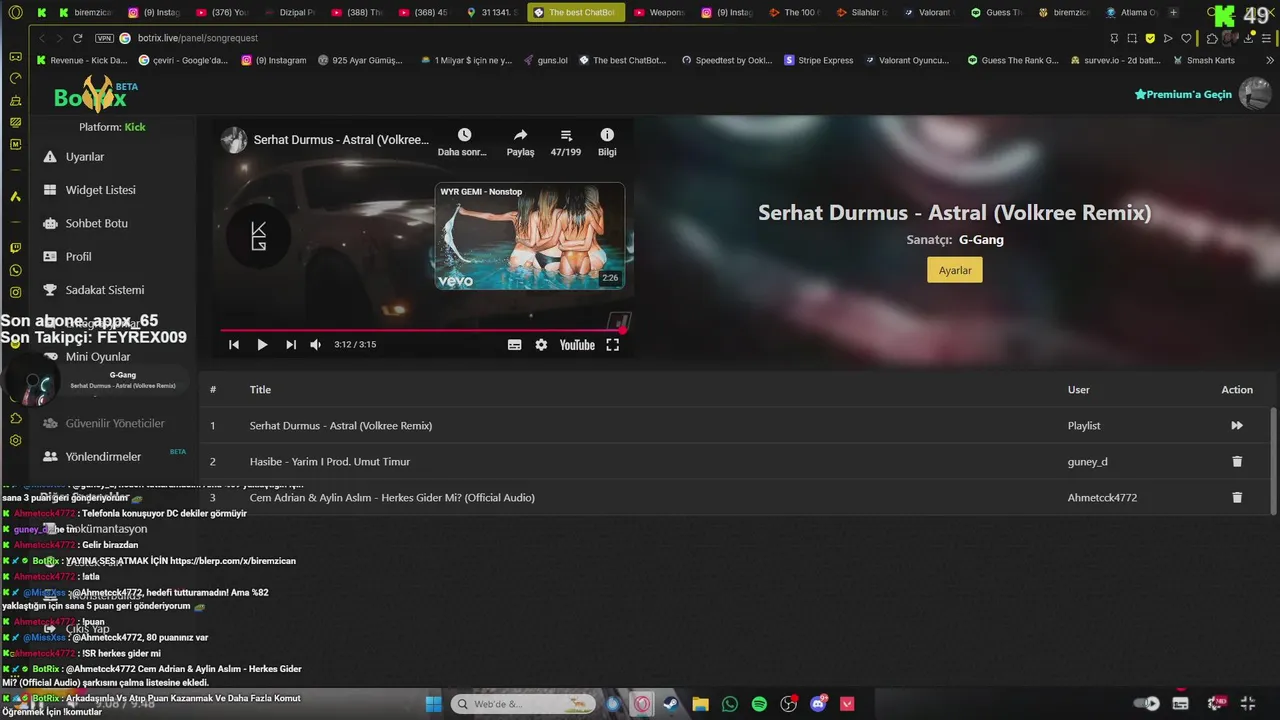Delete Hasibe - Yarim from queue
This screenshot has height=720, width=1280.
[x=1237, y=461]
